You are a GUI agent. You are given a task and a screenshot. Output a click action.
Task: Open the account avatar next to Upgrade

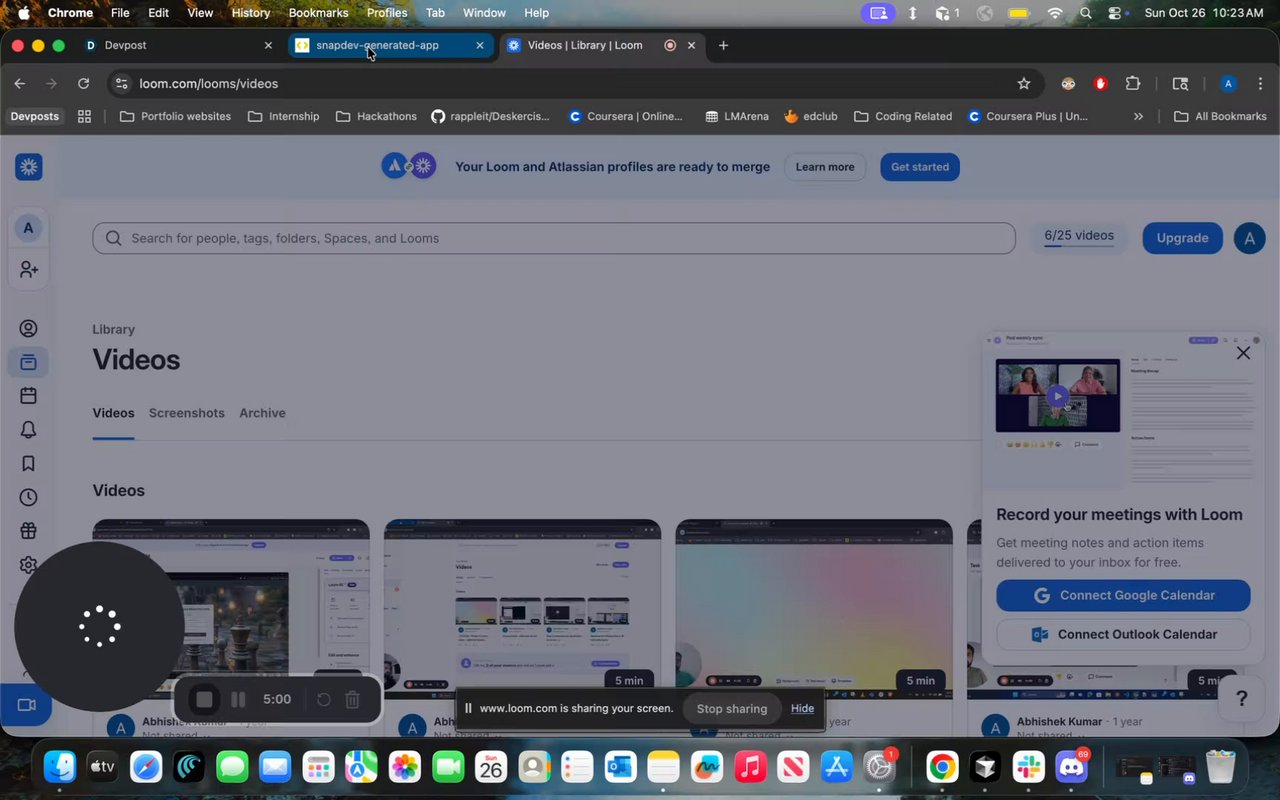click(x=1249, y=238)
